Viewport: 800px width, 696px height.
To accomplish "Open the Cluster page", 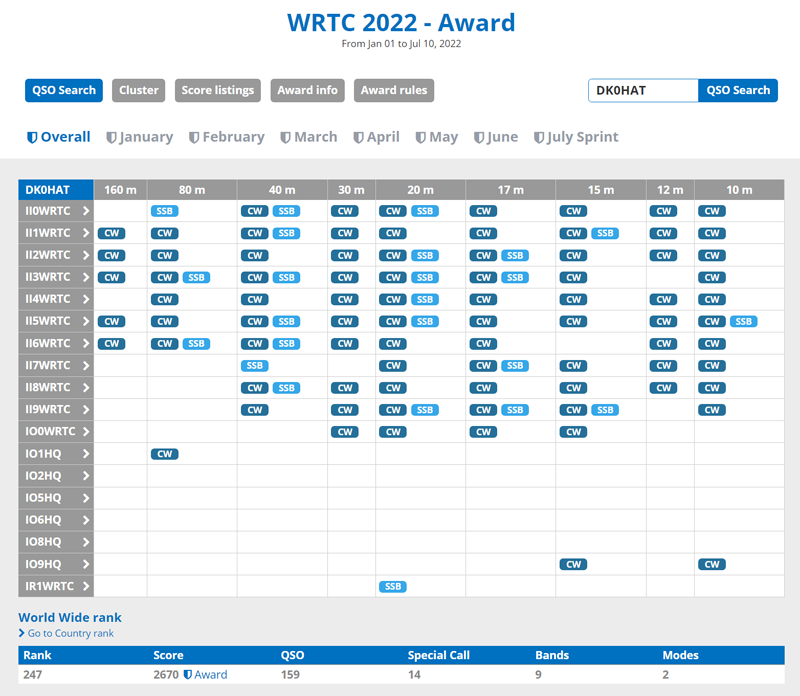I will click(139, 90).
